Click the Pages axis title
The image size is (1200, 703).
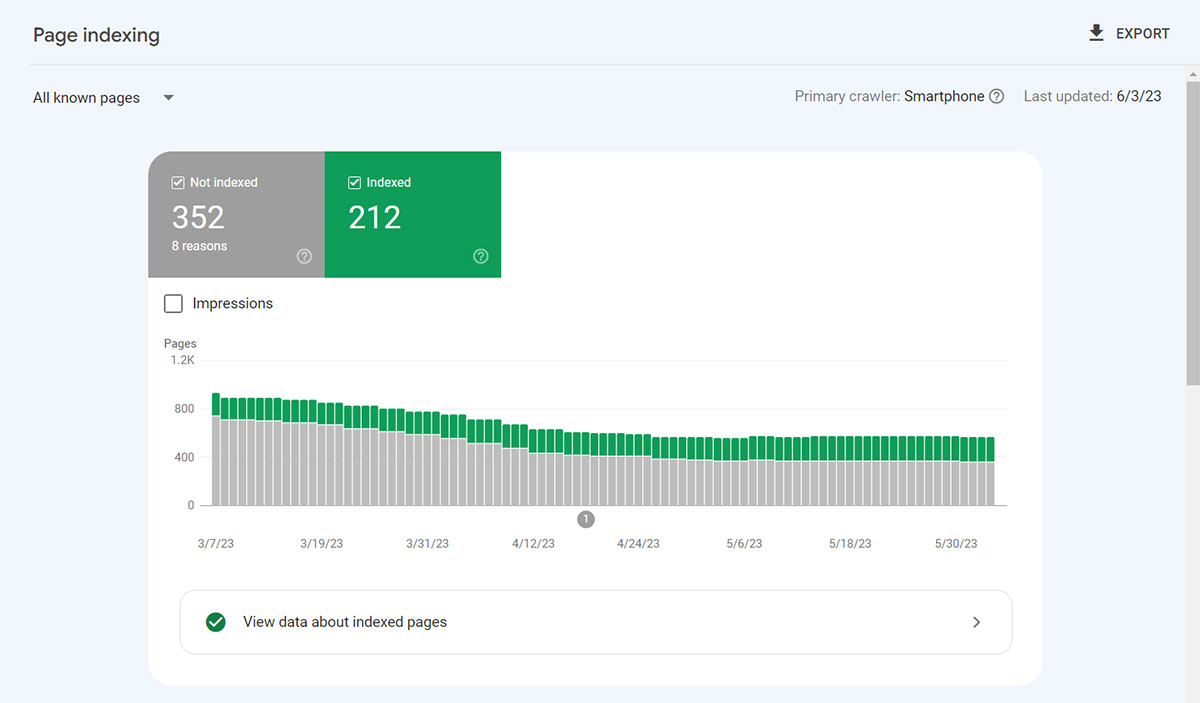point(180,344)
